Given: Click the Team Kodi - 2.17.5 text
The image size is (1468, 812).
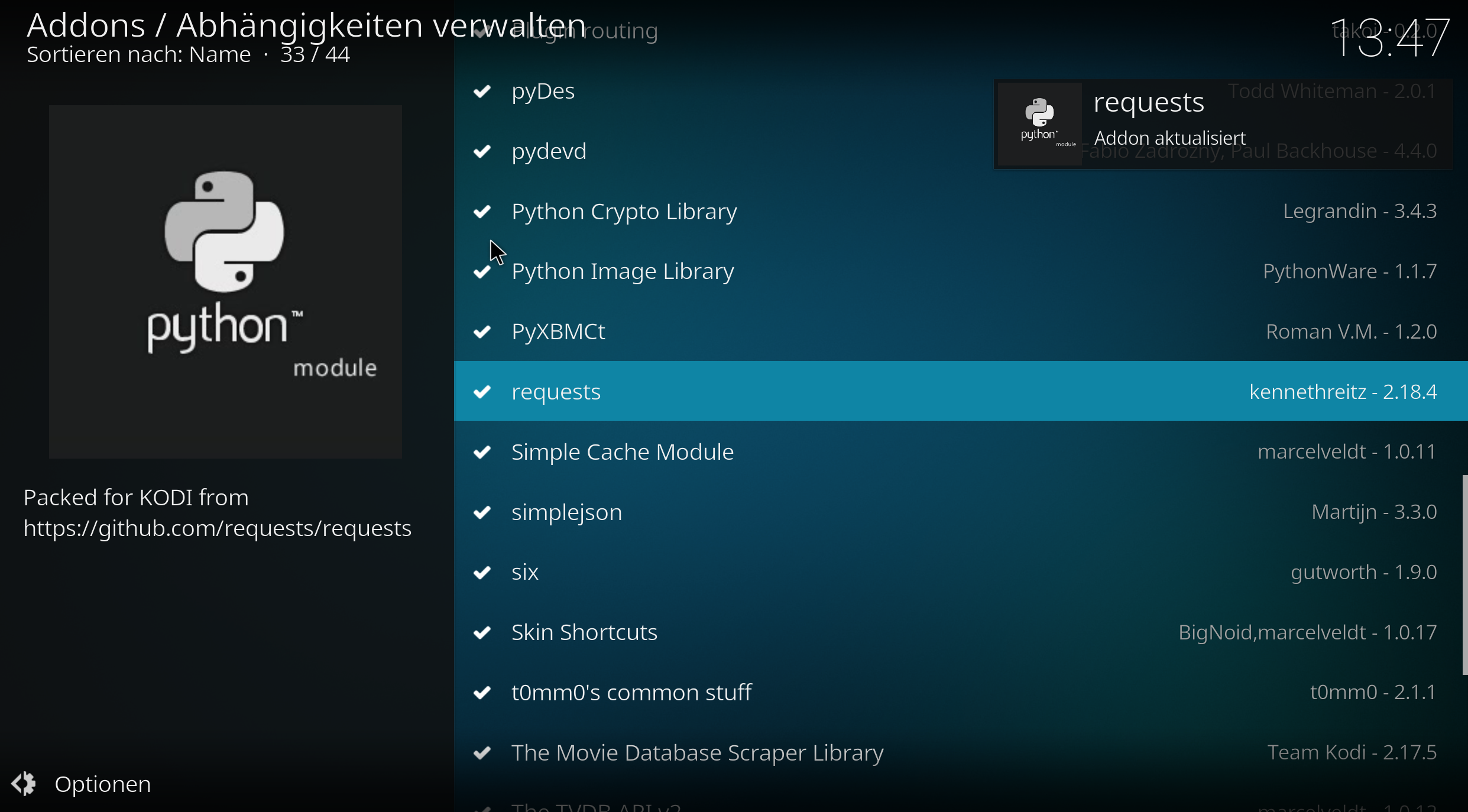Looking at the screenshot, I should tap(1352, 752).
